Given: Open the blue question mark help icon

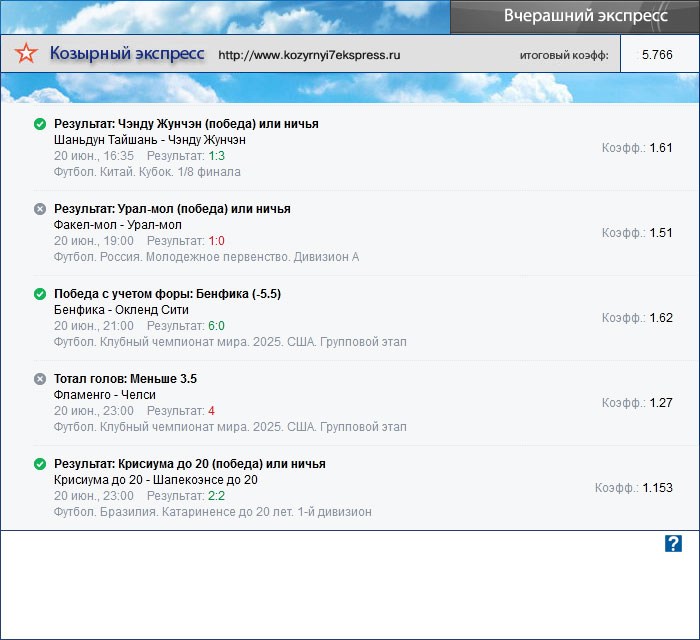Looking at the screenshot, I should (673, 544).
